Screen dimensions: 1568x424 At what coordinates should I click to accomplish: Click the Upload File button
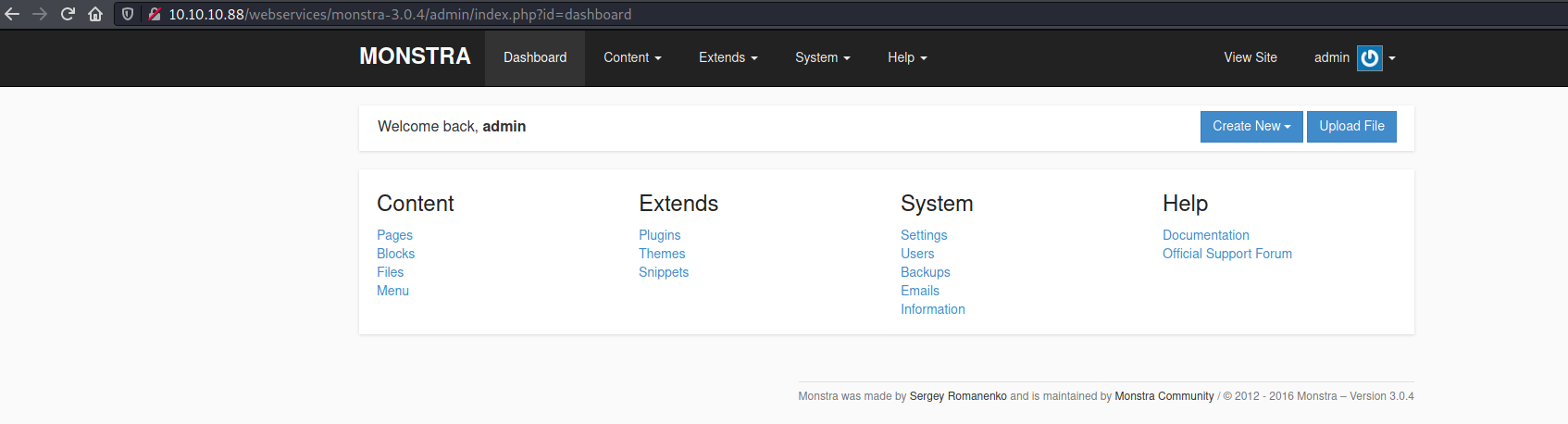pos(1350,127)
